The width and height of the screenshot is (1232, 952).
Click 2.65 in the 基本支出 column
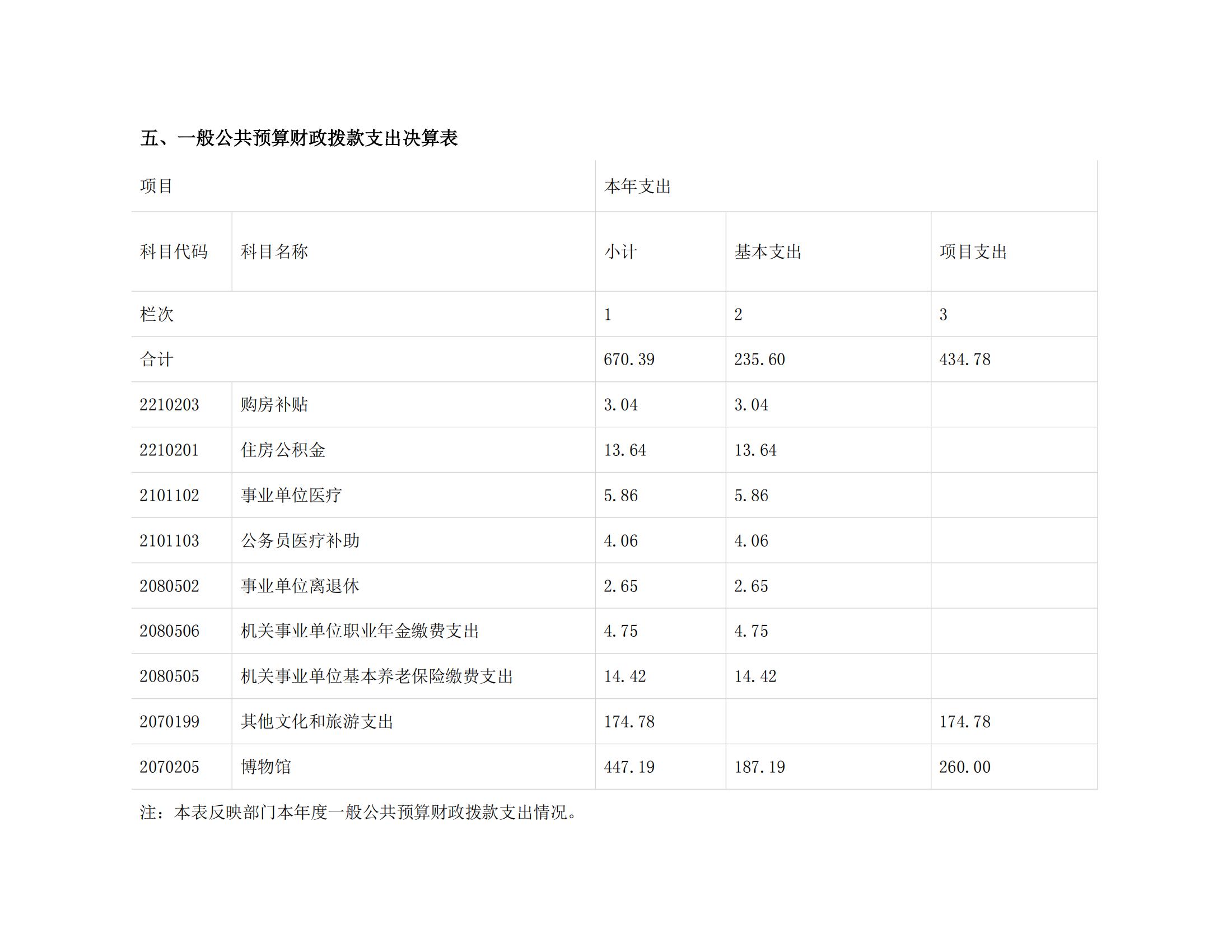[x=751, y=585]
